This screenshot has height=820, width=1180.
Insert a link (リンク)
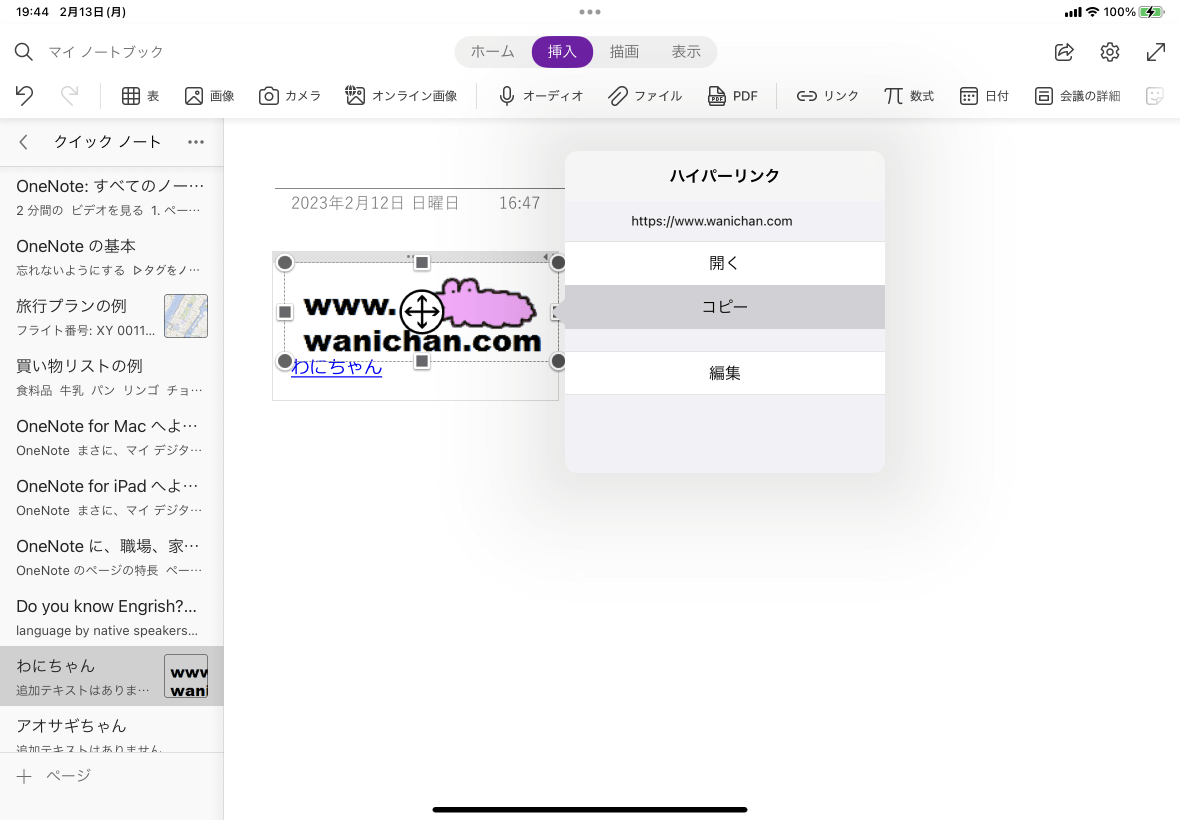pyautogui.click(x=827, y=96)
